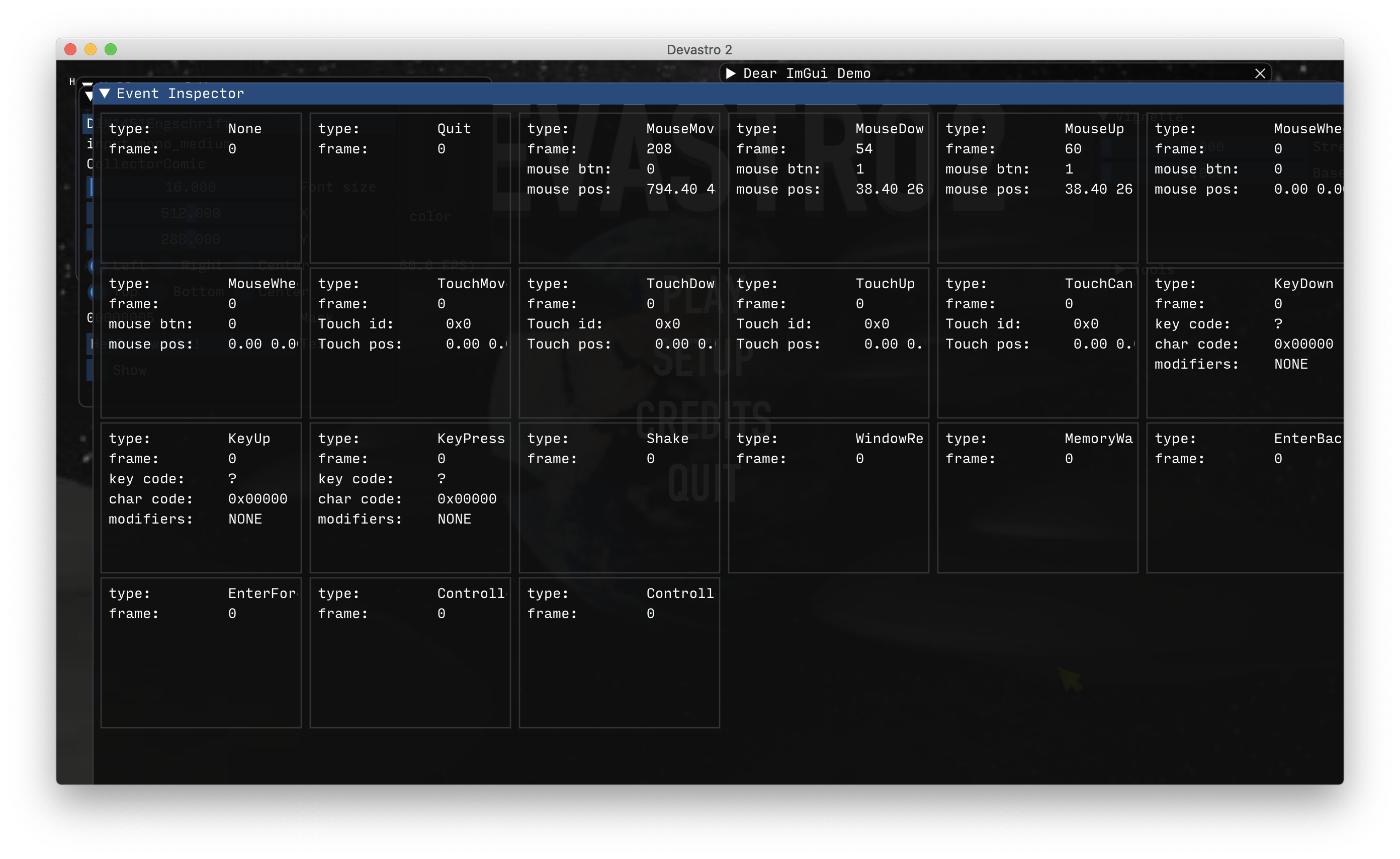
Task: Click the EnterFor event type label
Action: coord(262,593)
